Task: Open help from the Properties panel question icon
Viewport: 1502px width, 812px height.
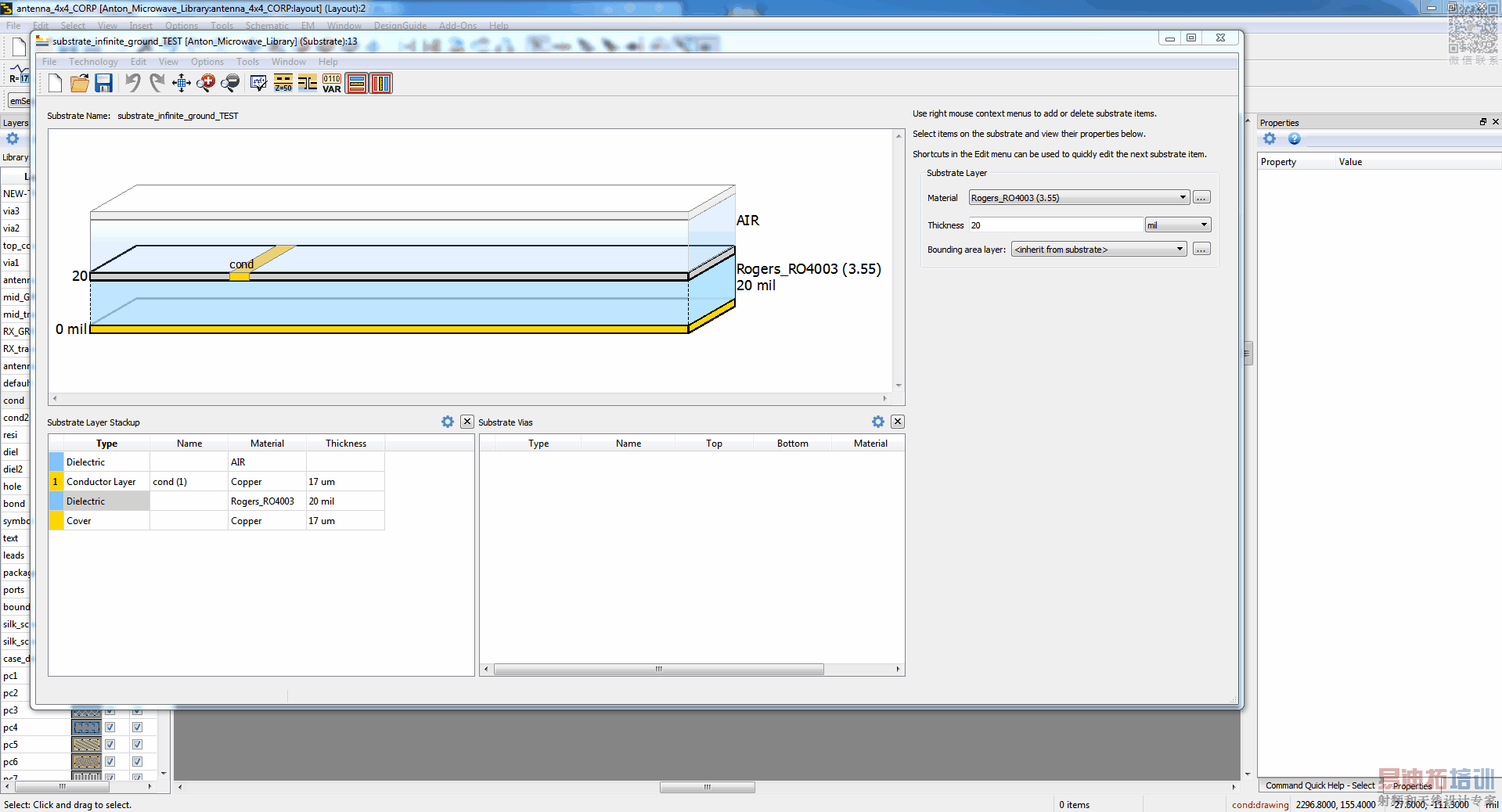Action: pyautogui.click(x=1295, y=138)
